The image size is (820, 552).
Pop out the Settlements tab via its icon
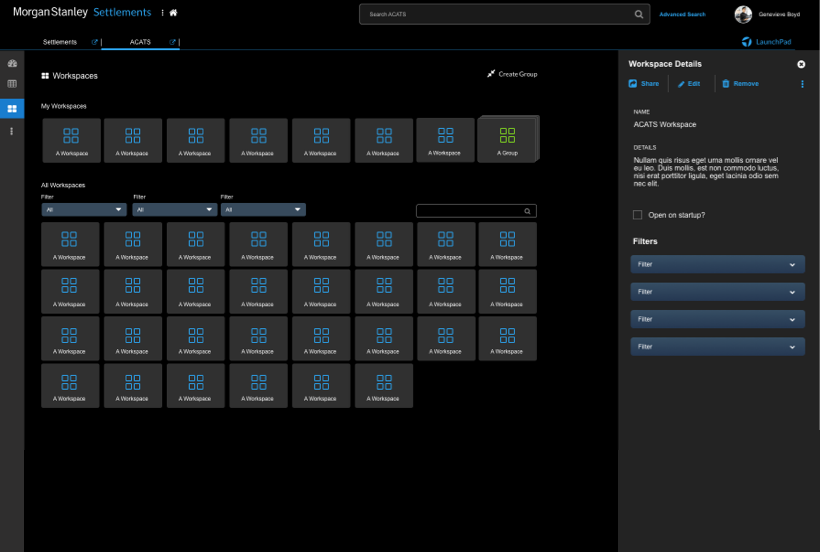[95, 42]
